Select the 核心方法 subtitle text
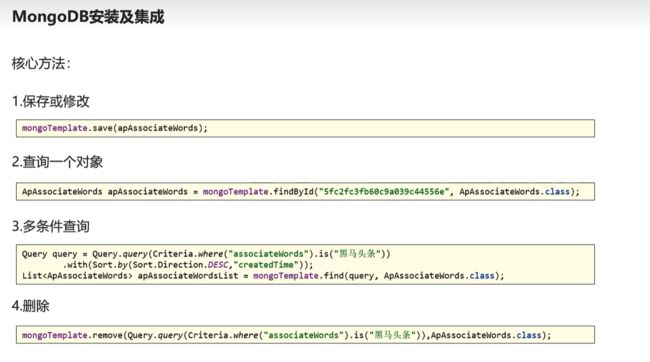Image resolution: width=650 pixels, height=362 pixels. pyautogui.click(x=41, y=64)
